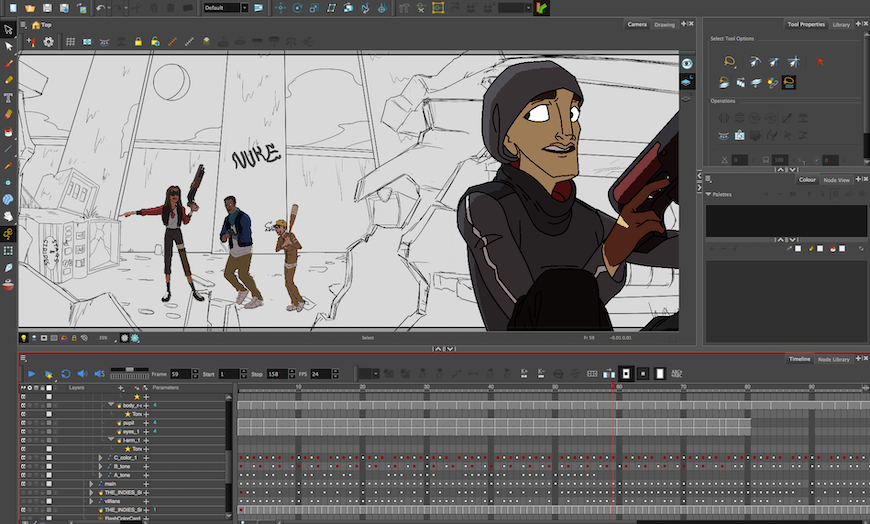The image size is (870, 524).
Task: Select the Brush tool in the left toolbar
Action: click(x=9, y=62)
